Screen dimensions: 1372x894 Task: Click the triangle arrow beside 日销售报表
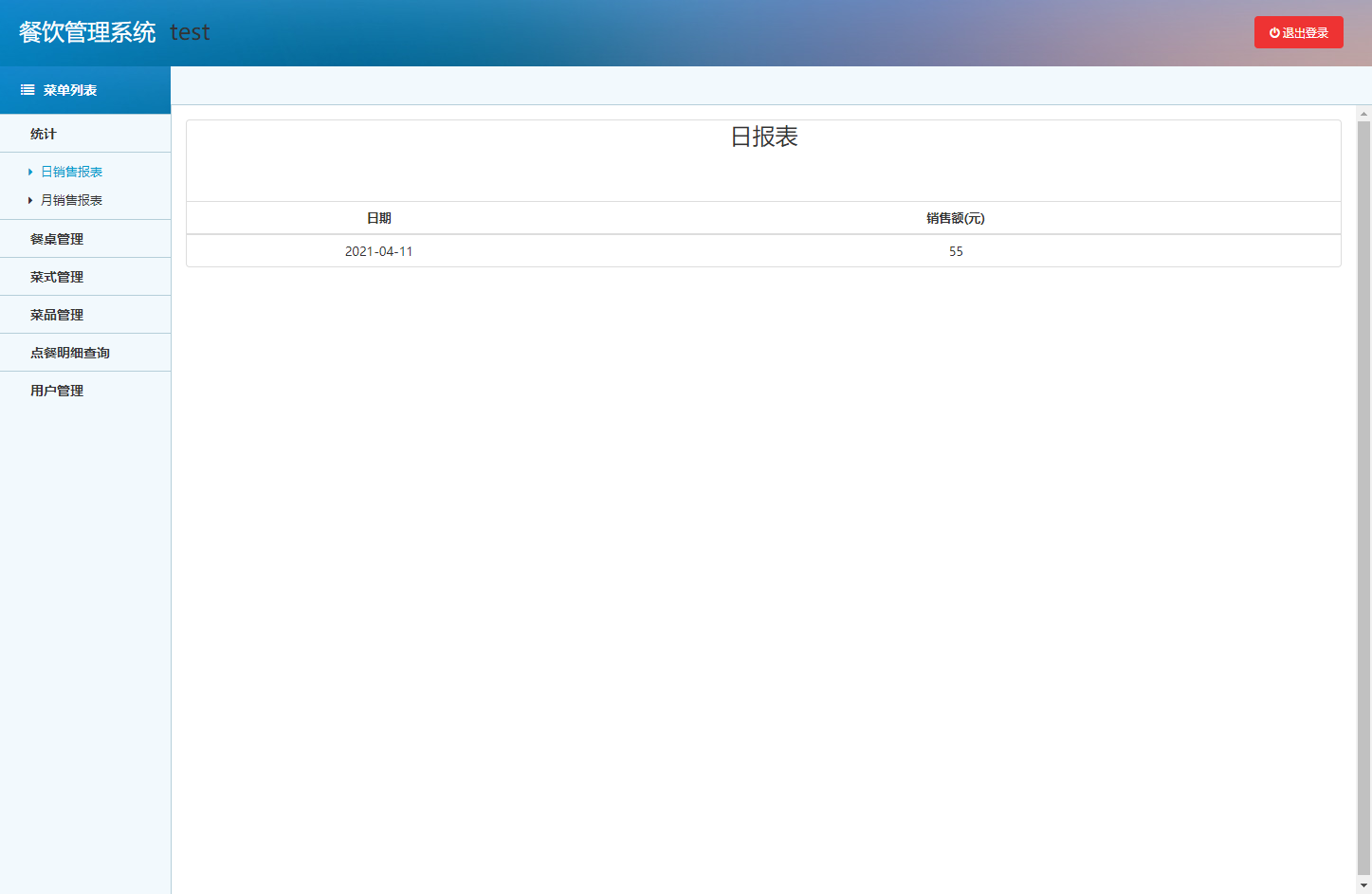coord(30,172)
